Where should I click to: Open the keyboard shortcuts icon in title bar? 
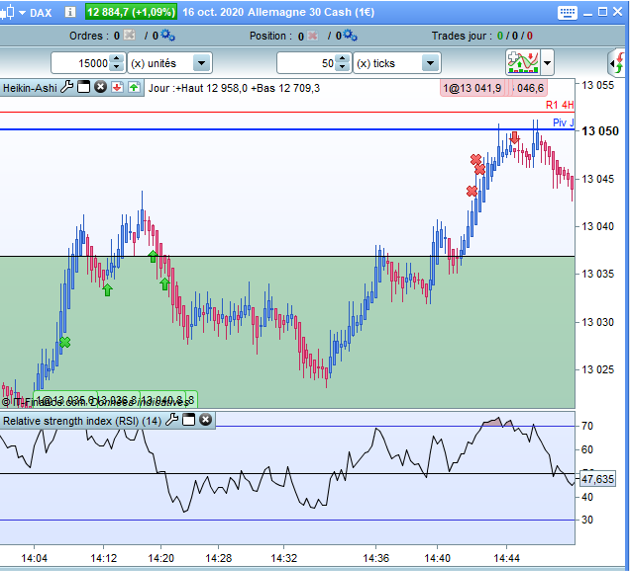tap(567, 12)
